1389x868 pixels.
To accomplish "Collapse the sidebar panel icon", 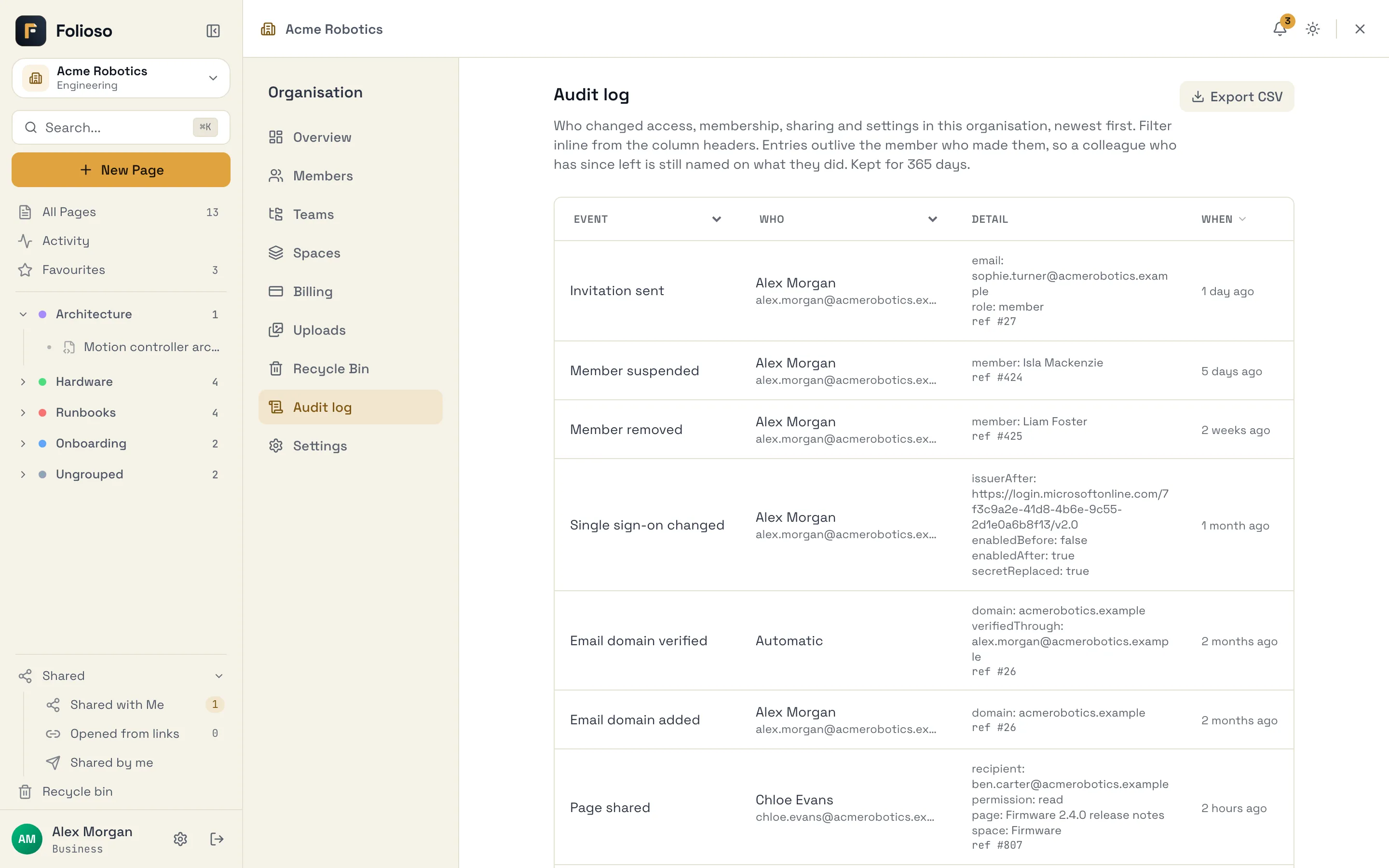I will click(x=213, y=31).
